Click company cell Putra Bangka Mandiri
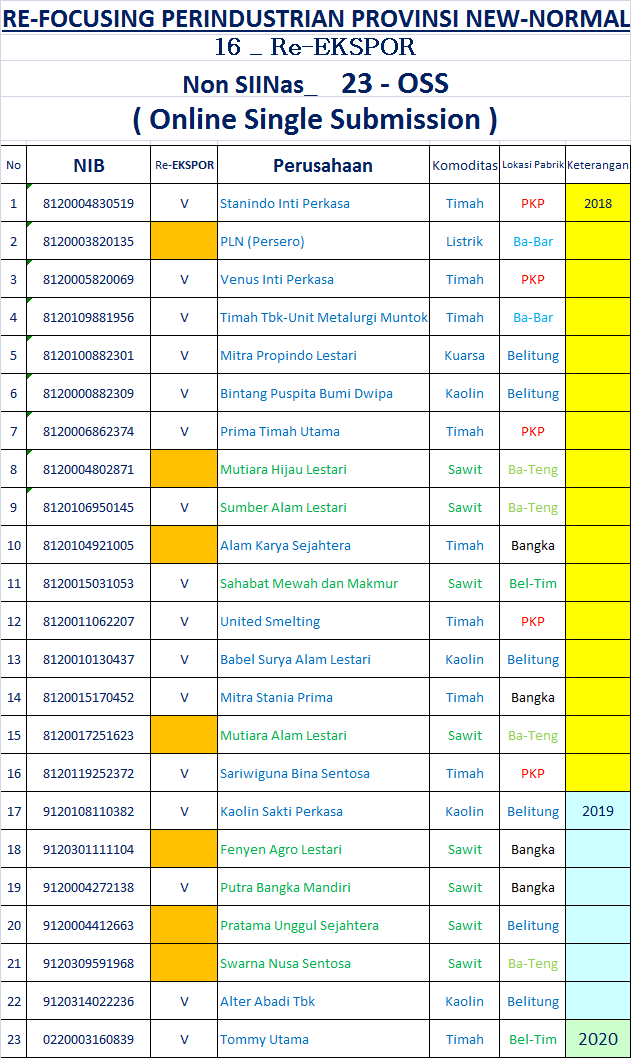The image size is (631, 1058). click(323, 887)
